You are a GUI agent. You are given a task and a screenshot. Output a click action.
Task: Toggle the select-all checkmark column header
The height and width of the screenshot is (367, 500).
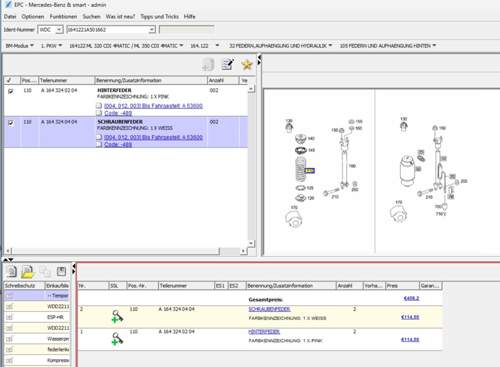(x=9, y=80)
